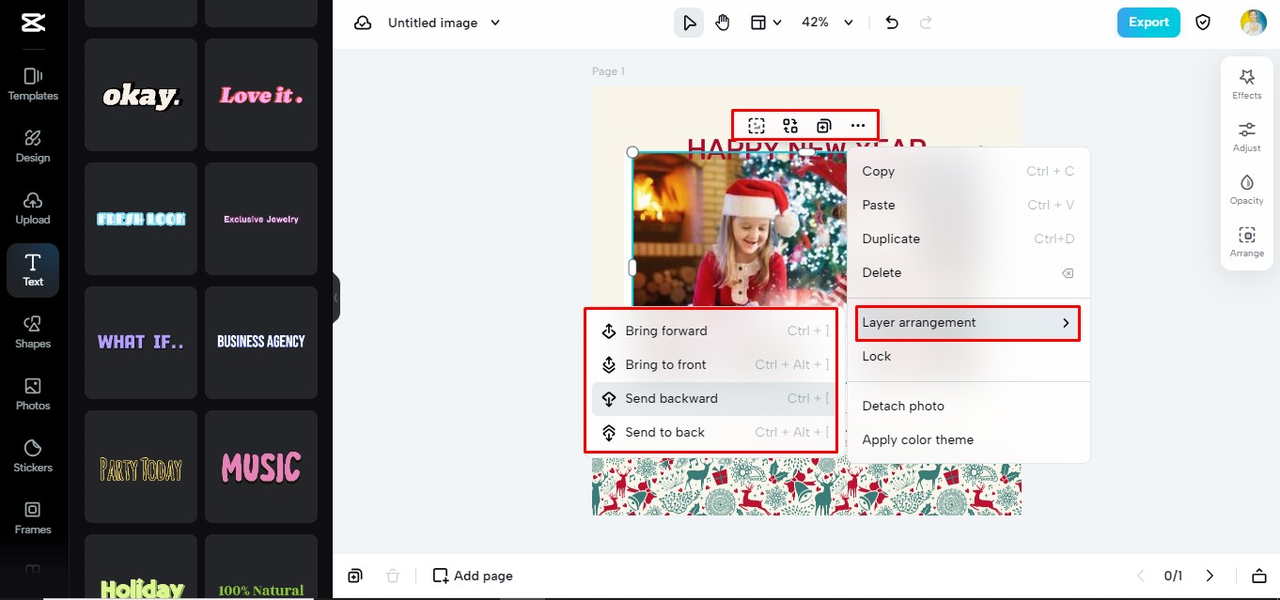Select Bring forward in submenu
Image resolution: width=1280 pixels, height=600 pixels.
coord(713,331)
